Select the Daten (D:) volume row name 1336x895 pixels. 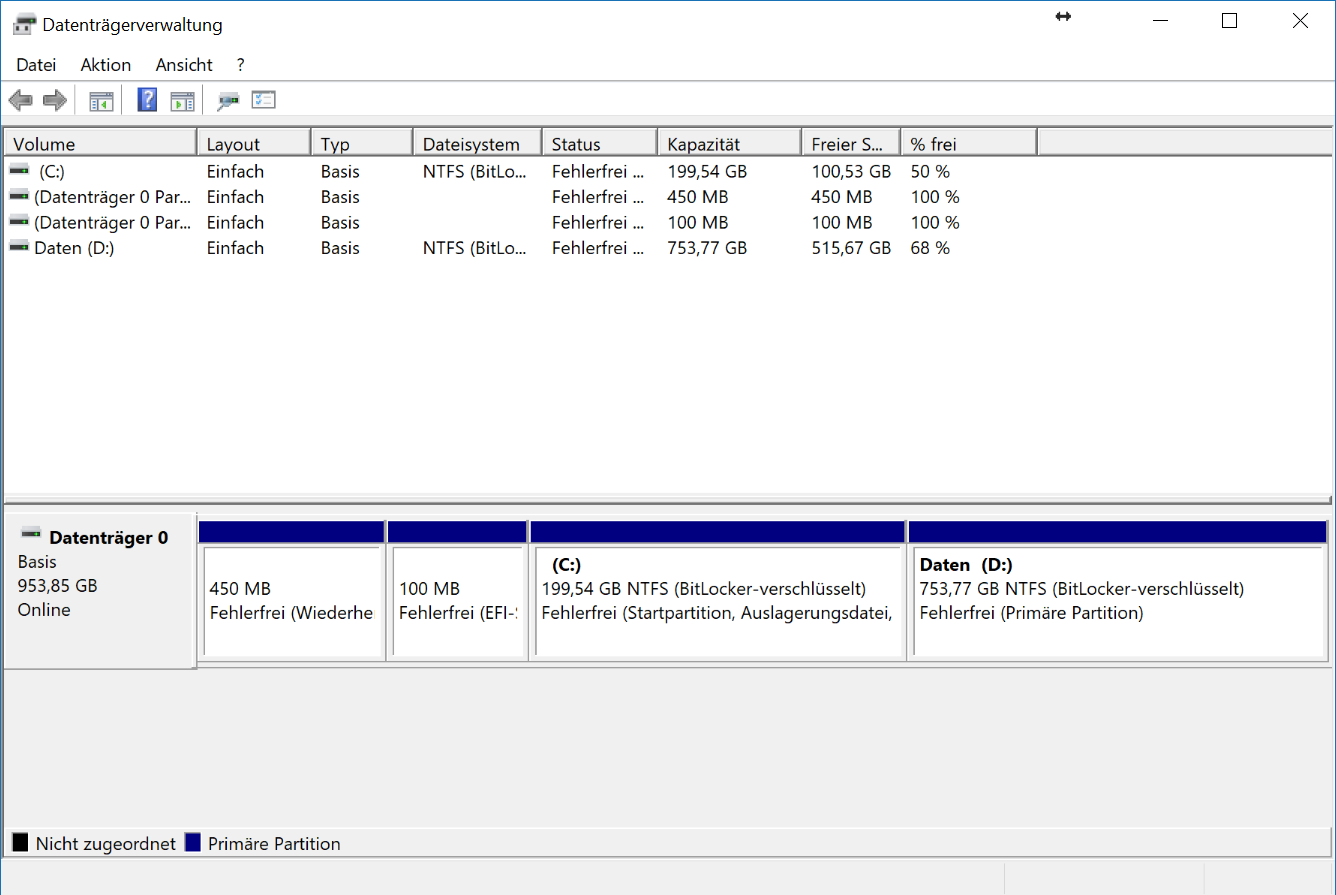click(x=74, y=248)
